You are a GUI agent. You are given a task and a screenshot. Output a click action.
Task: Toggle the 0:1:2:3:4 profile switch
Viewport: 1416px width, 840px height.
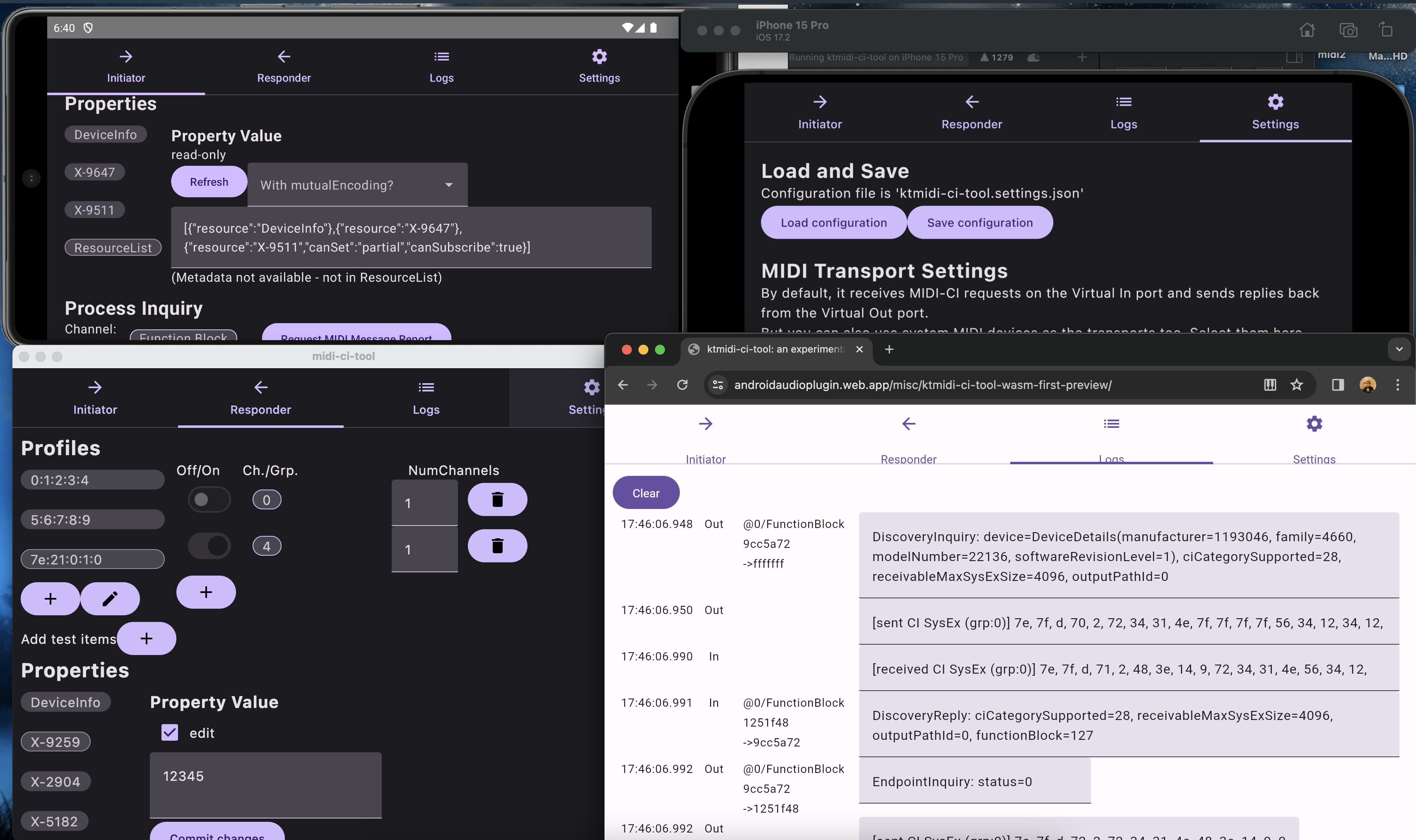(209, 499)
